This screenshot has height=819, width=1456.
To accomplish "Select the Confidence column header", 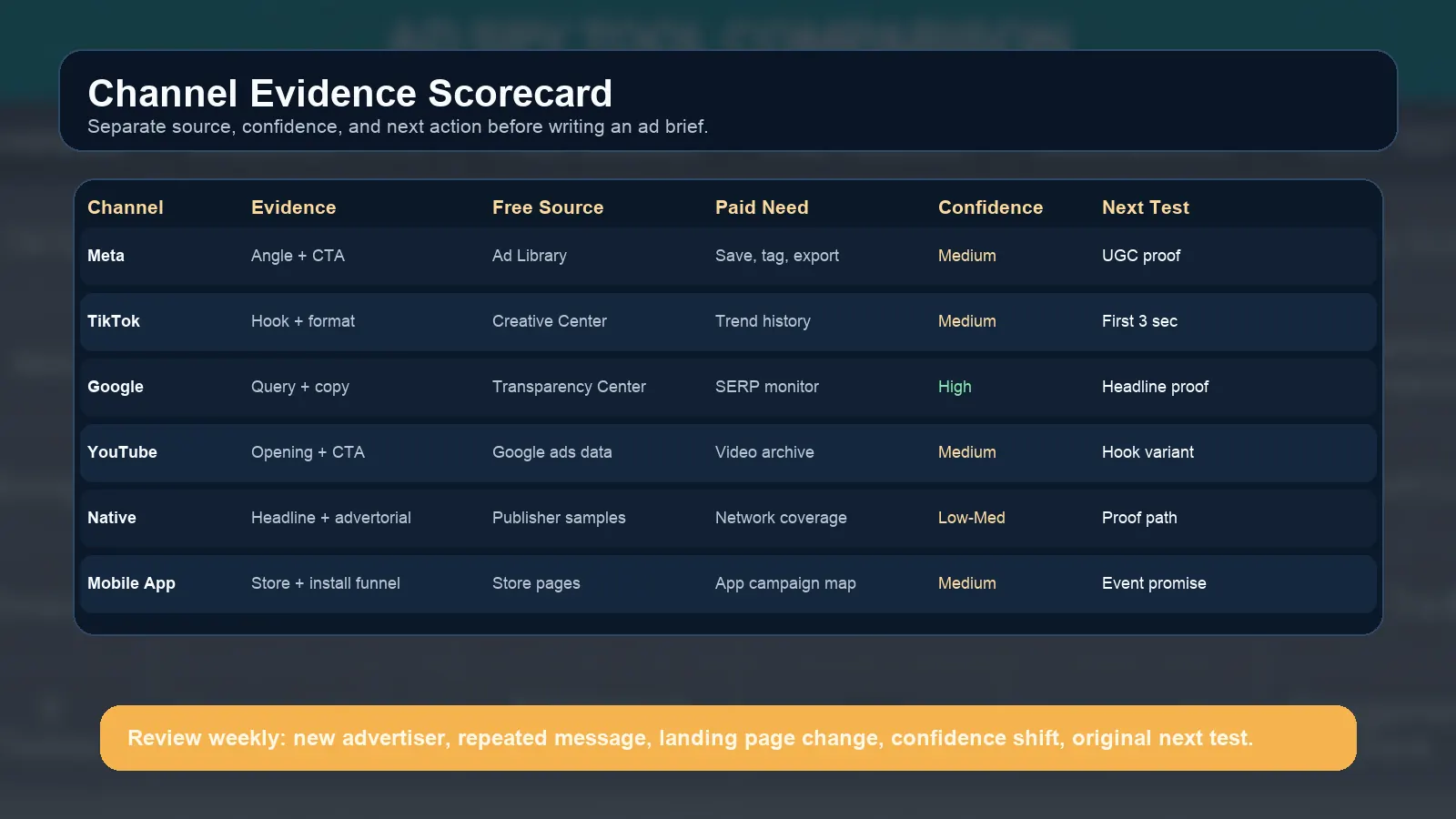I will tap(990, 207).
